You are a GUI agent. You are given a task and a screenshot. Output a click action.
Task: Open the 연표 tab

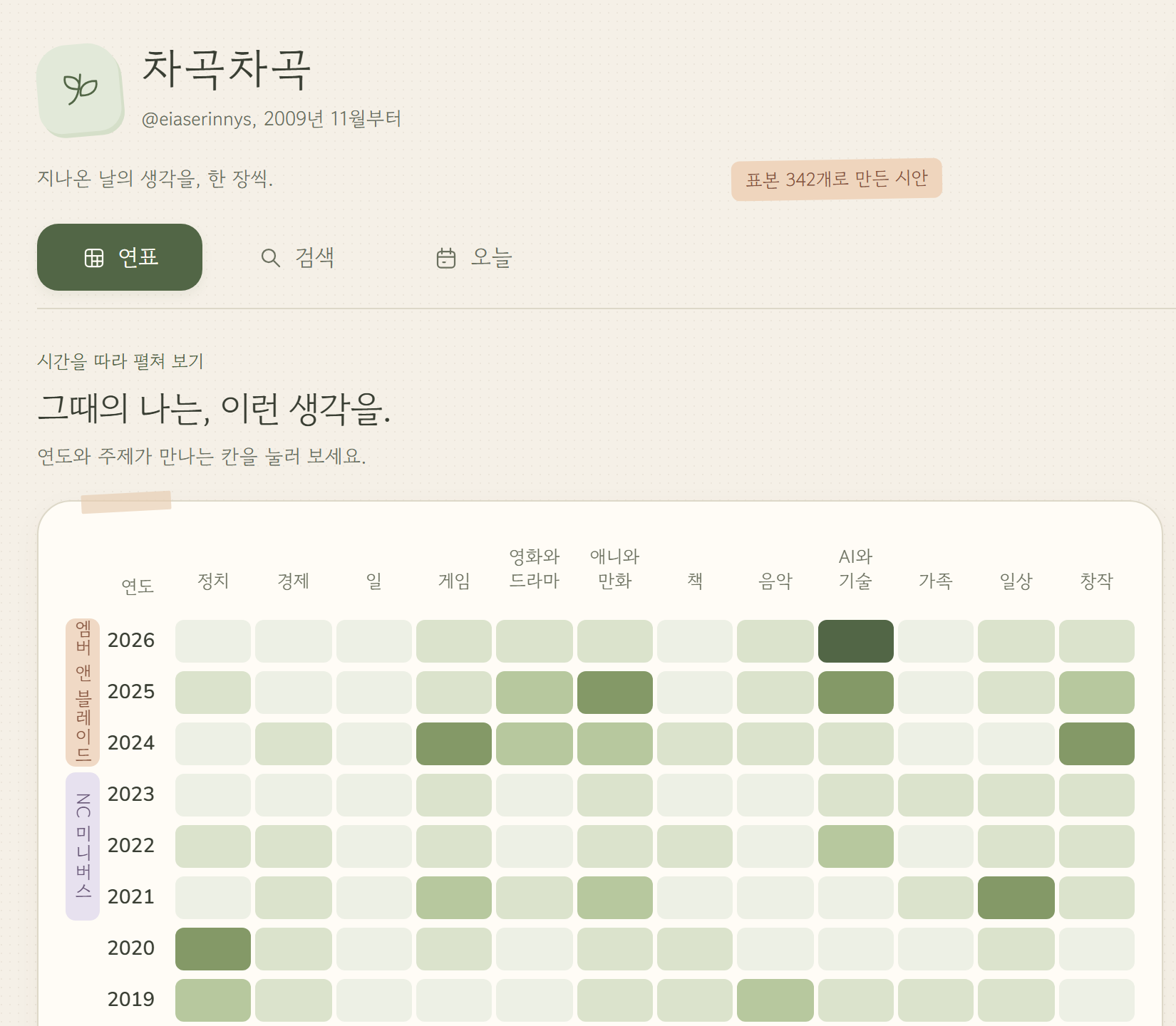pos(120,257)
